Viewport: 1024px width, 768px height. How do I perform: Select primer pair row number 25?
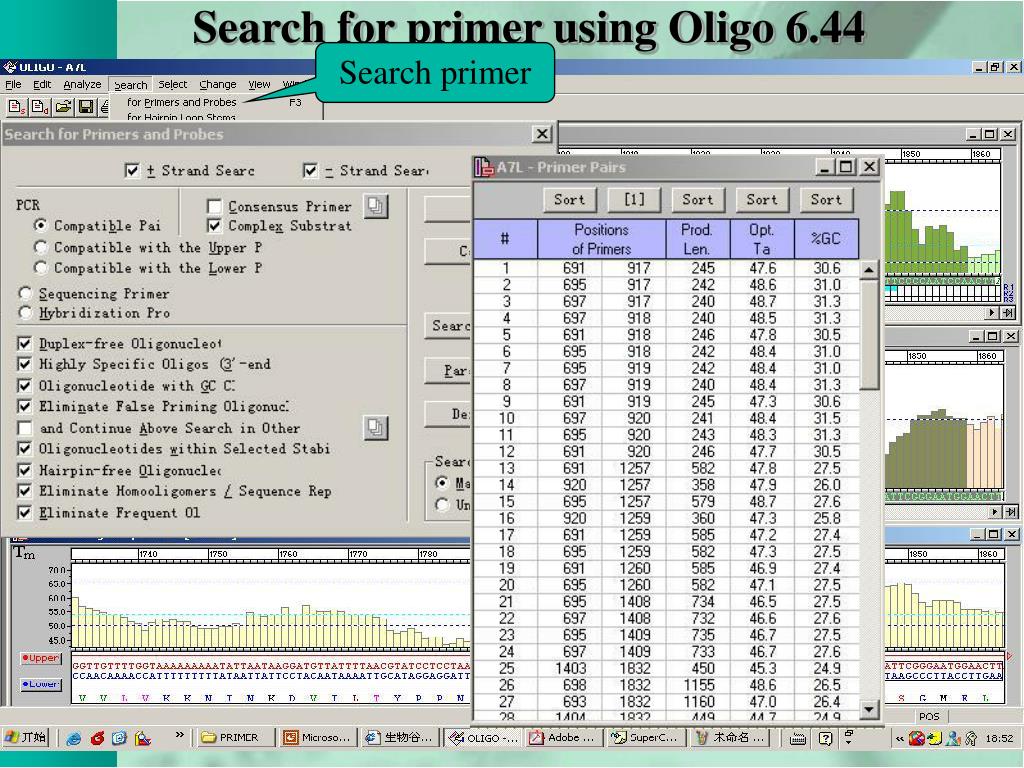tap(665, 668)
